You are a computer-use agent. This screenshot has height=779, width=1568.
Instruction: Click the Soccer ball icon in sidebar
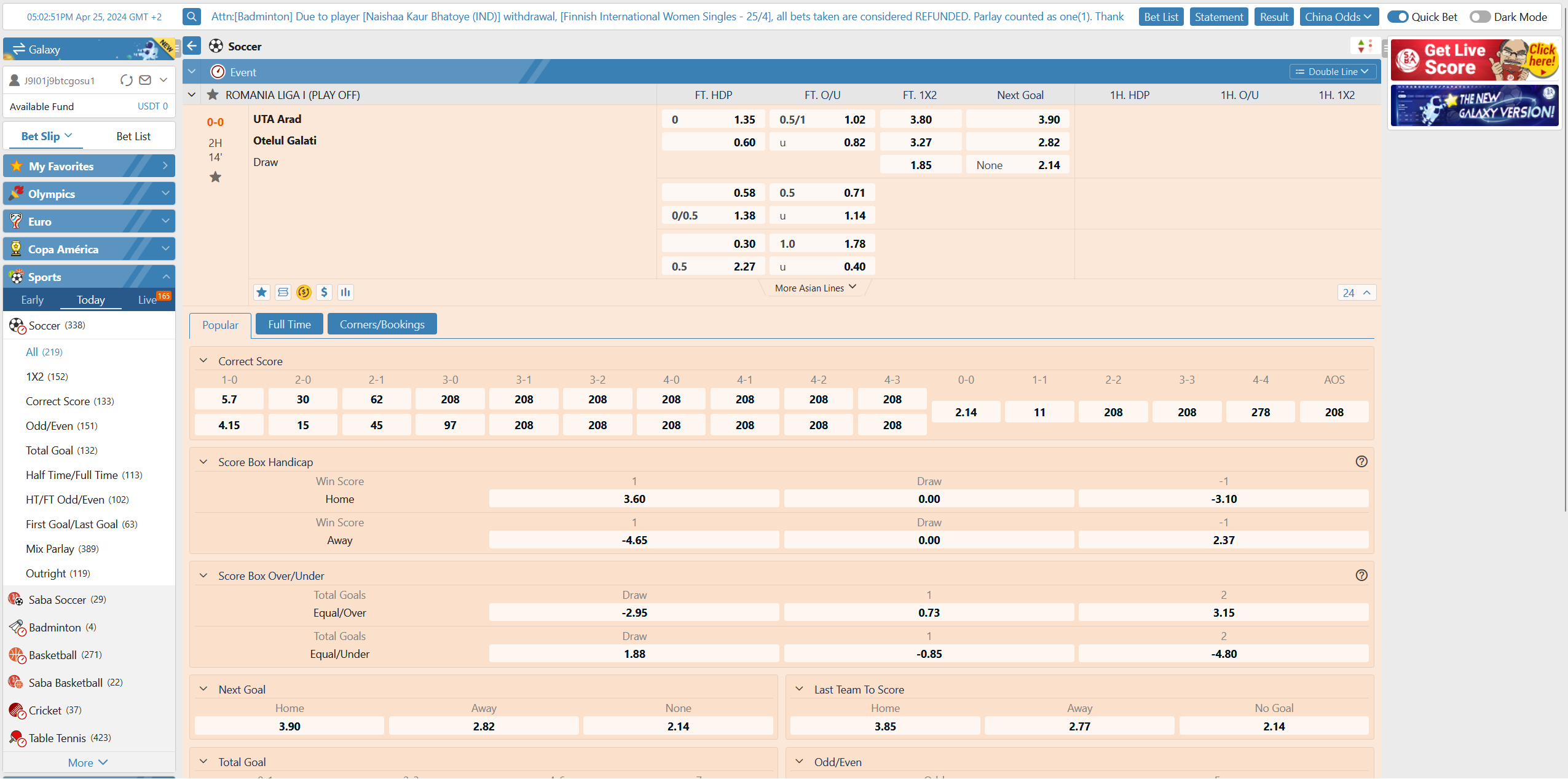coord(17,325)
